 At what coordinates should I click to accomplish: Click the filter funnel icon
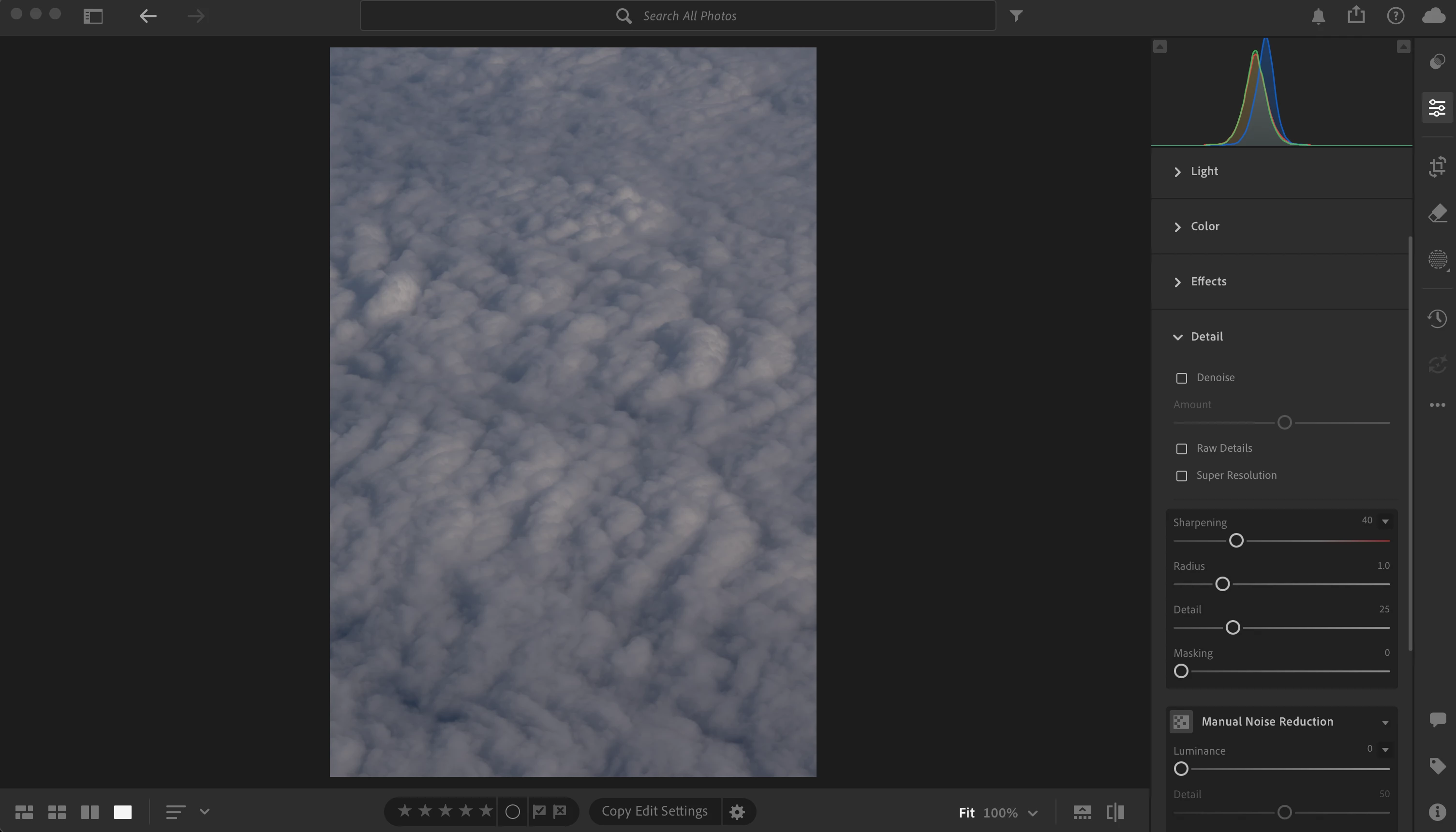click(x=1015, y=16)
